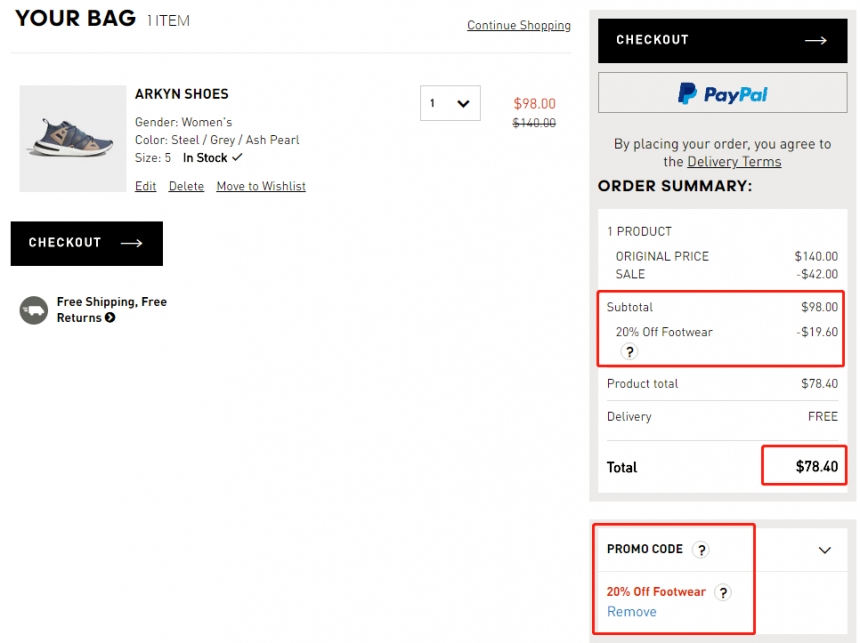Click the top black Checkout button
Screen dimensions: 860x643
[x=722, y=41]
